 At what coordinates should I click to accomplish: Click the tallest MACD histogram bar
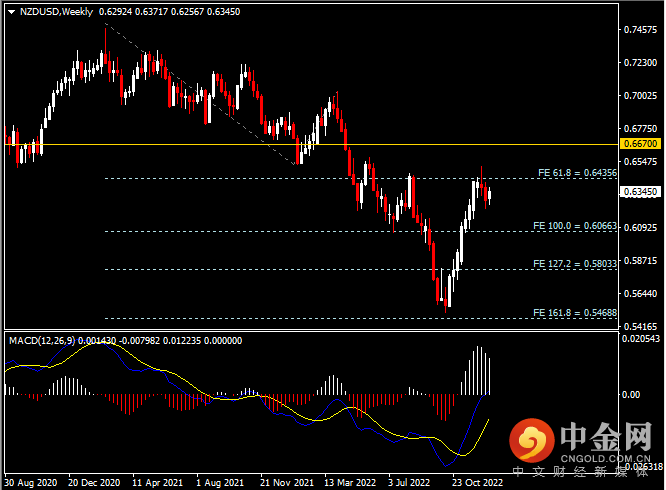(478, 370)
